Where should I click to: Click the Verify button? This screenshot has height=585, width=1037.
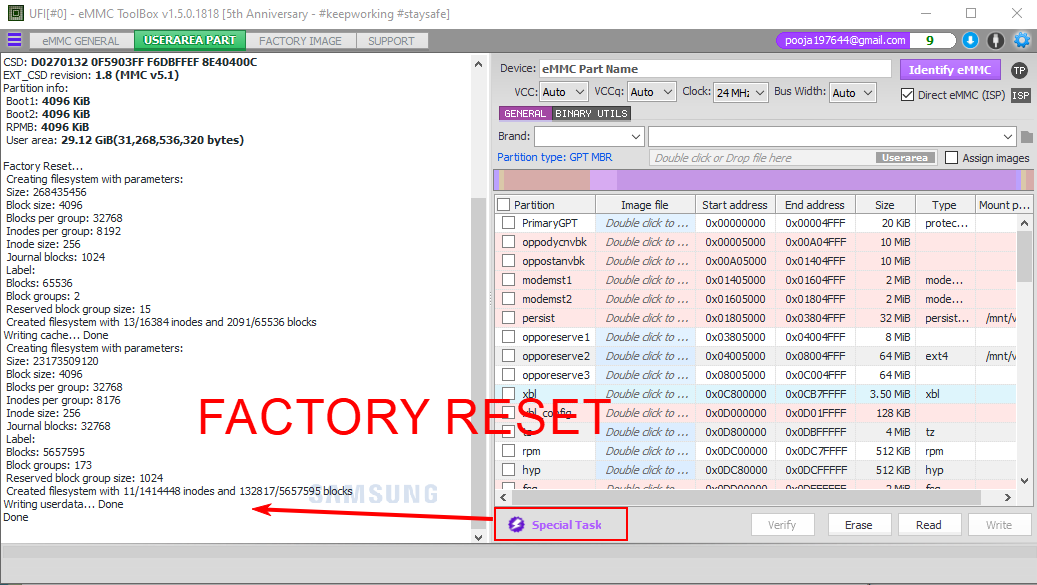(782, 525)
